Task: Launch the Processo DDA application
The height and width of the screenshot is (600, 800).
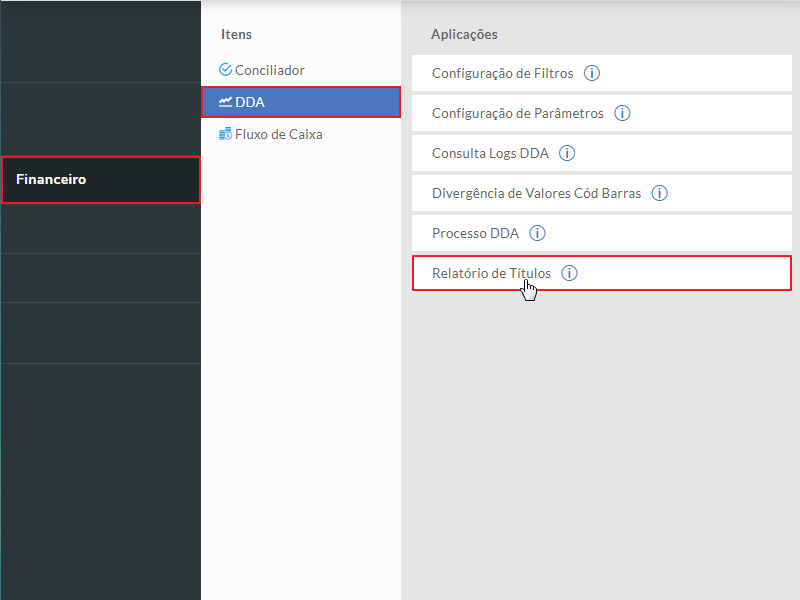Action: (x=475, y=233)
